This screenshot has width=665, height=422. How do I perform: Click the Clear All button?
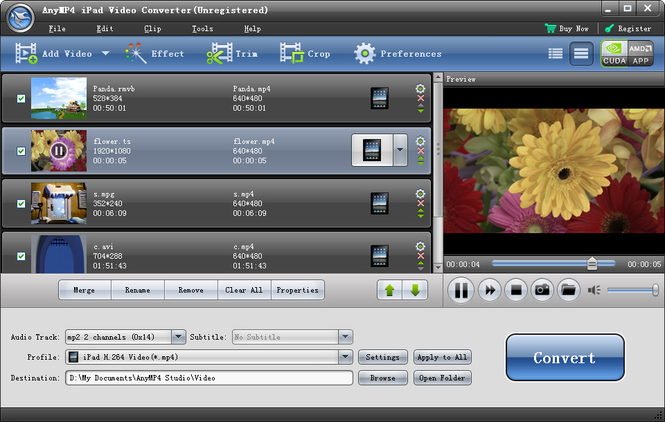pyautogui.click(x=244, y=290)
